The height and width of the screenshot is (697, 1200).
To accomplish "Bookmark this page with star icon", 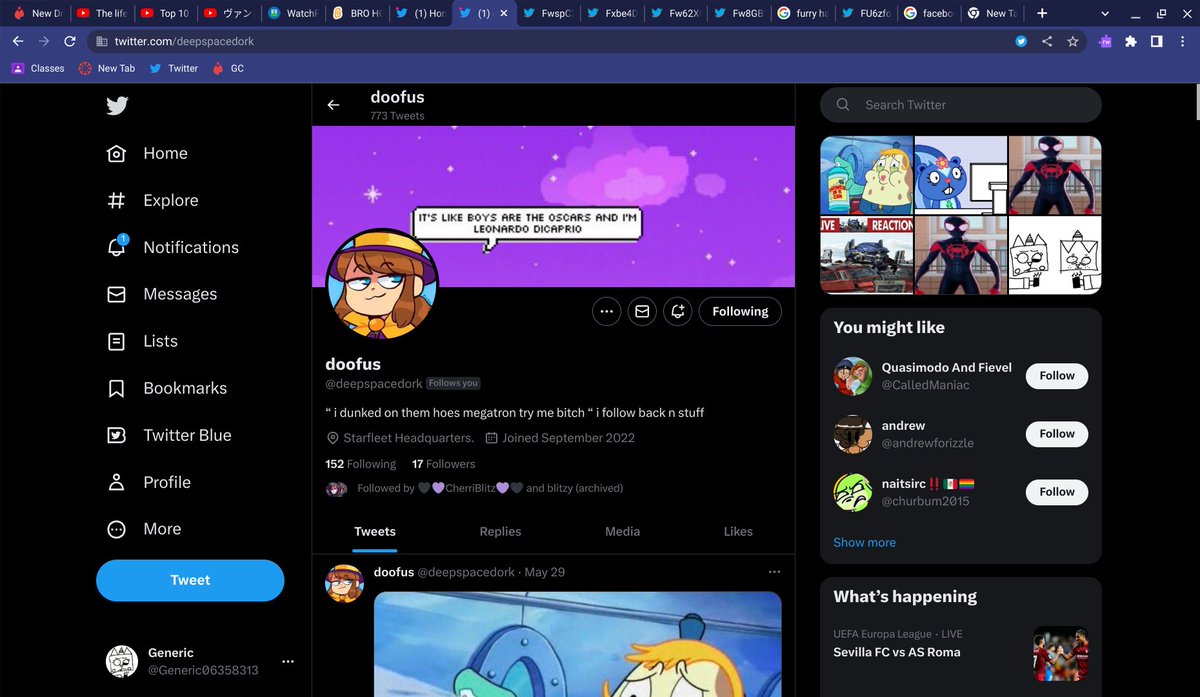I will pos(1073,41).
